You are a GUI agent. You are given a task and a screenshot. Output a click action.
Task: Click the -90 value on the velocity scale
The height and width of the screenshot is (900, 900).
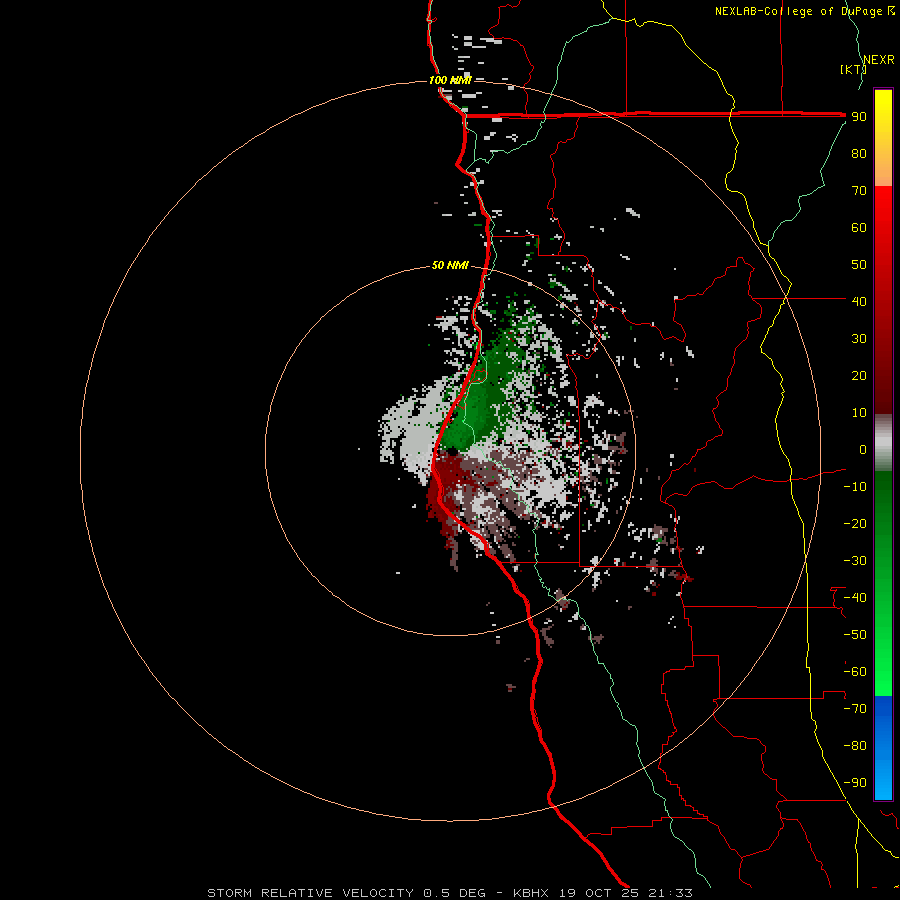pos(855,783)
